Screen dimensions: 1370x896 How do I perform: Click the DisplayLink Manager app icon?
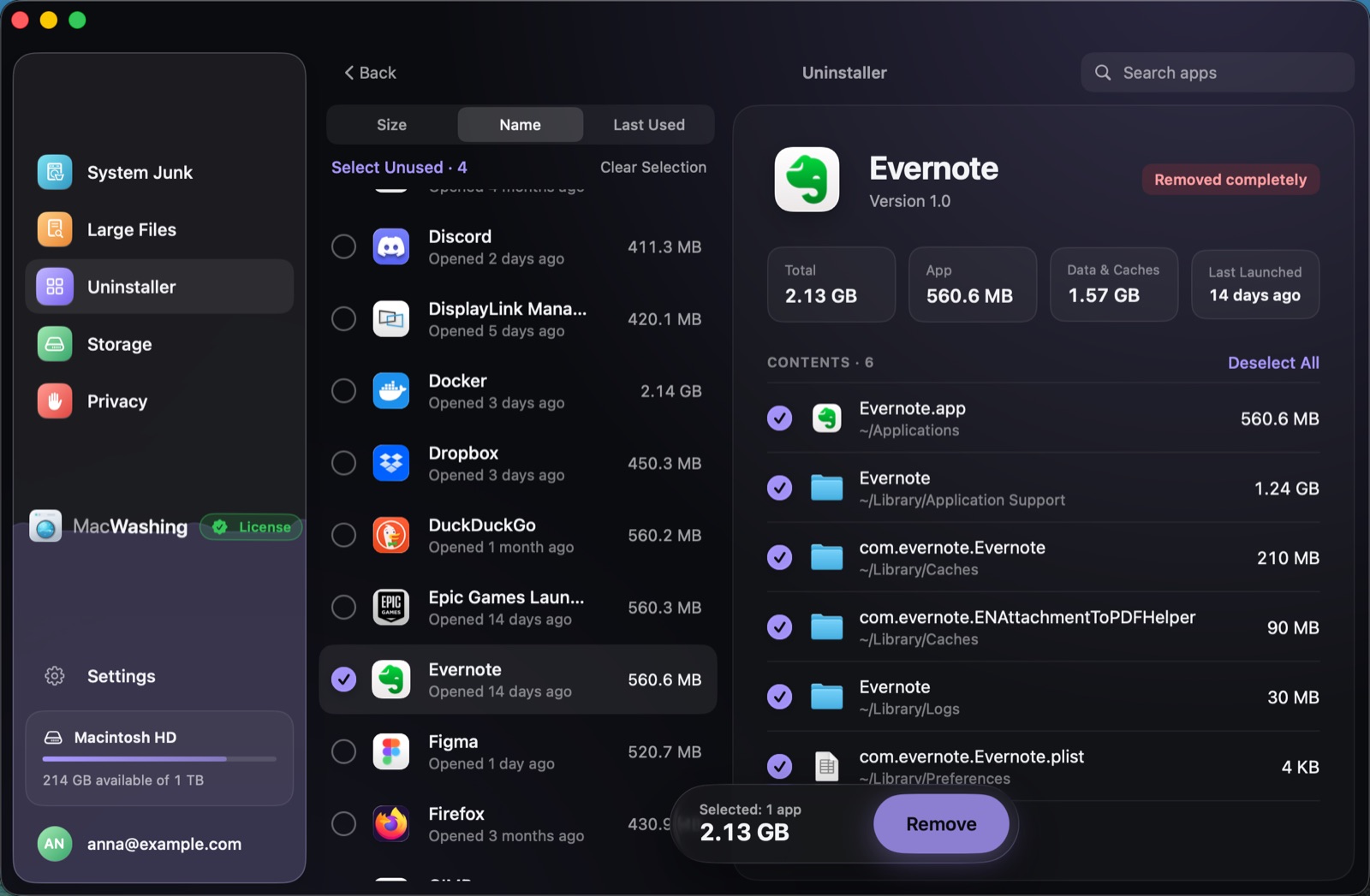(391, 319)
